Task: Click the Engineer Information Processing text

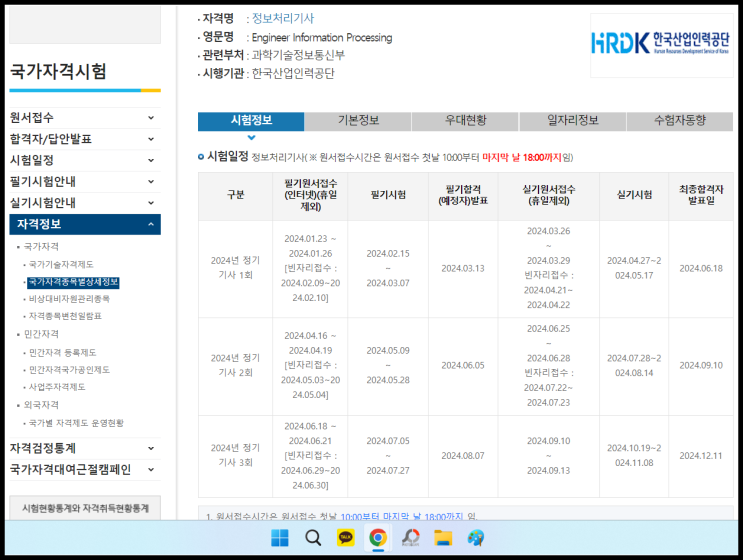Action: (x=322, y=37)
